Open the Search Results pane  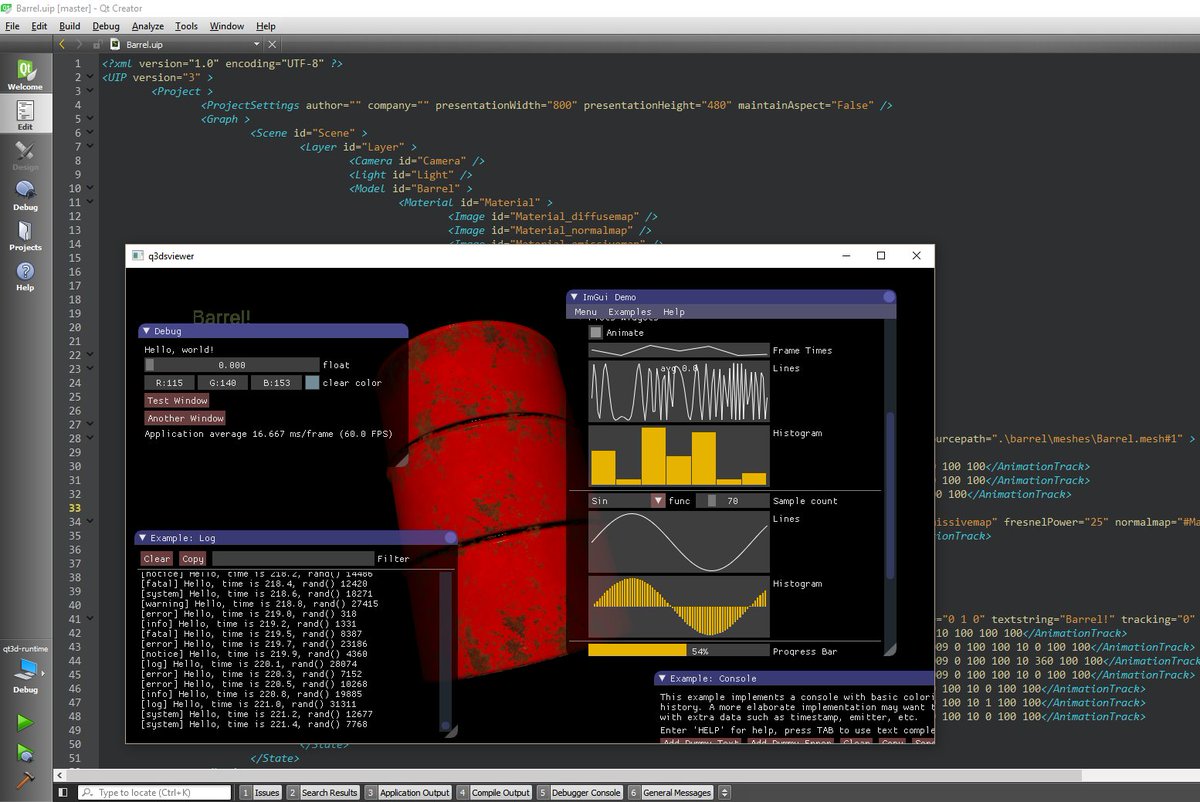322,792
